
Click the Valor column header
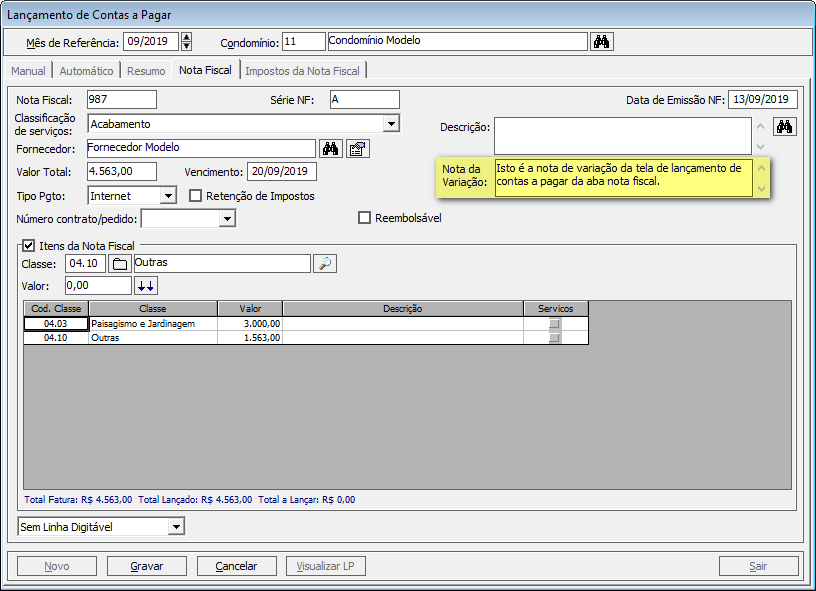click(250, 309)
